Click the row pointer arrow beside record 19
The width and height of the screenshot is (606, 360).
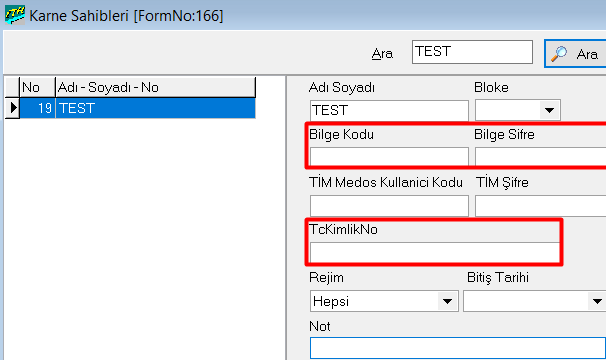[13, 108]
